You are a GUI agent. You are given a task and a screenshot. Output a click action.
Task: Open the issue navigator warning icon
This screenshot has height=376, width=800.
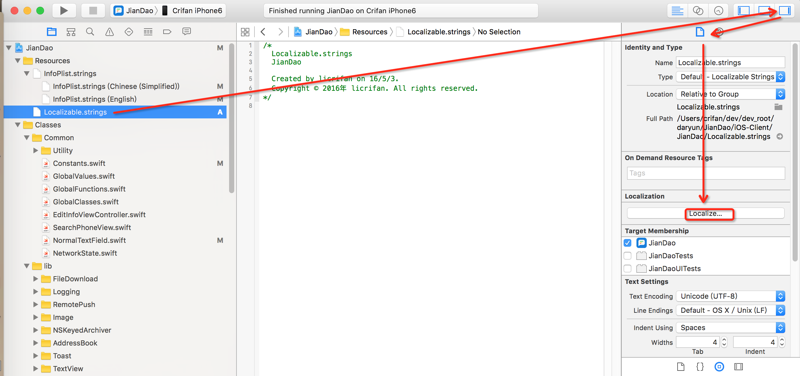pos(109,32)
